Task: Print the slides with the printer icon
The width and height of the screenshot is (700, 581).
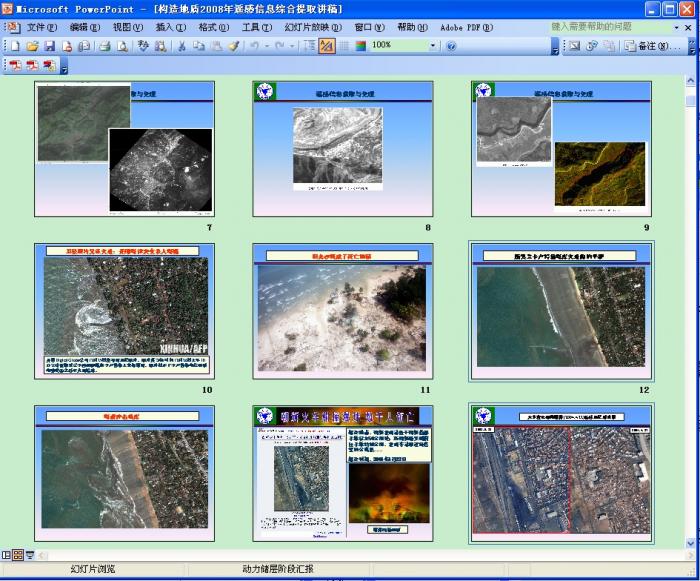Action: point(103,46)
